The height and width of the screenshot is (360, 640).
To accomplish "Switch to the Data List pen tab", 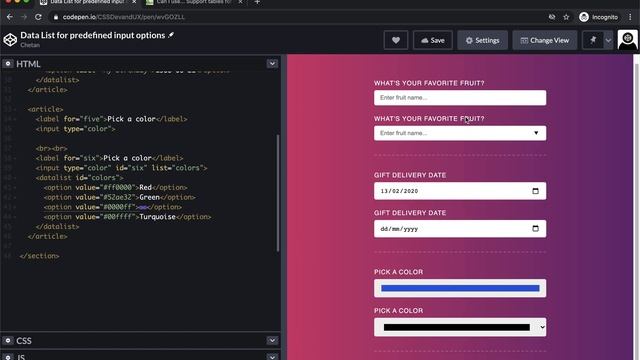I will (x=87, y=2).
